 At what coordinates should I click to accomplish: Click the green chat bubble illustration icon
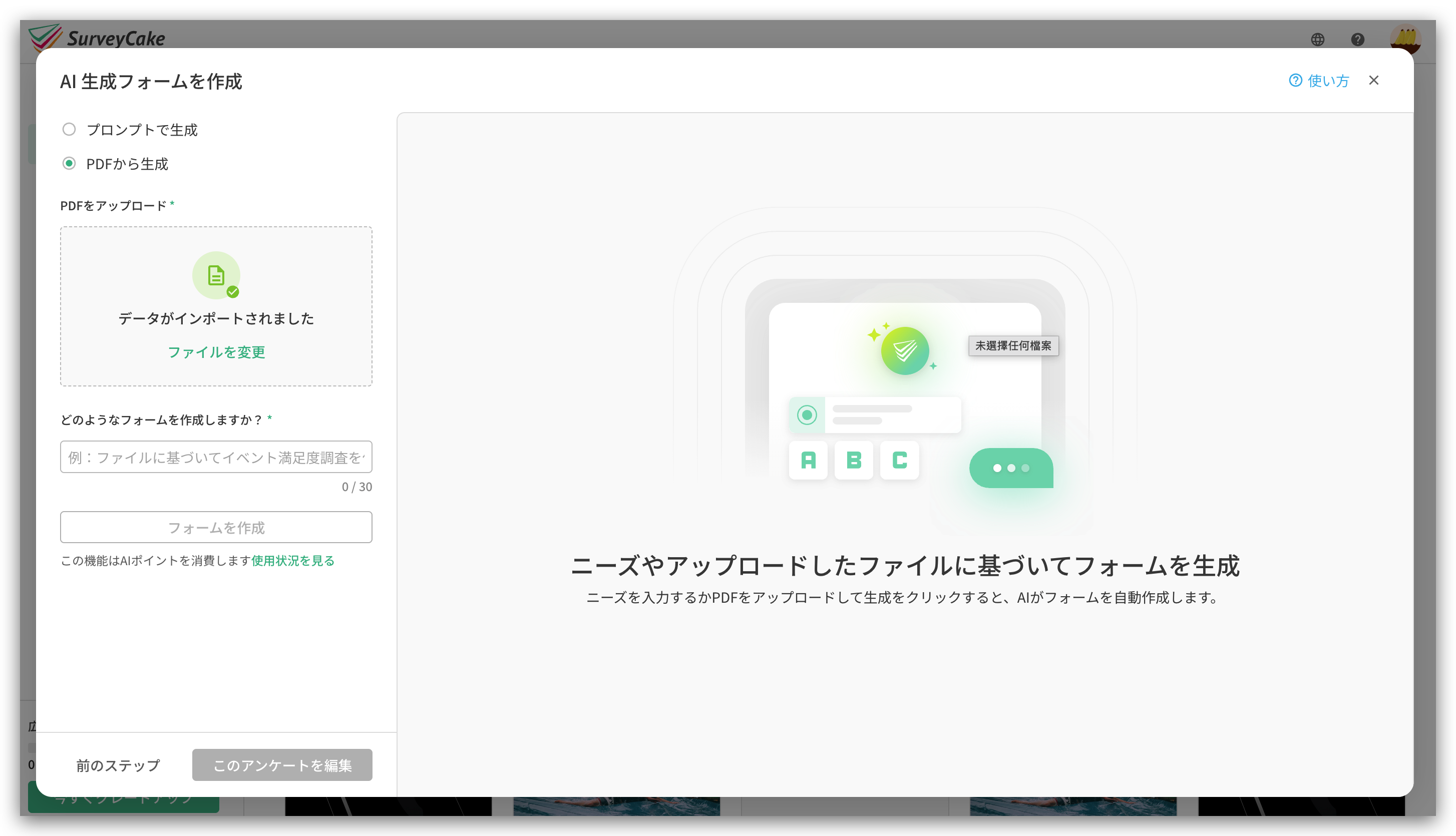coord(1011,468)
